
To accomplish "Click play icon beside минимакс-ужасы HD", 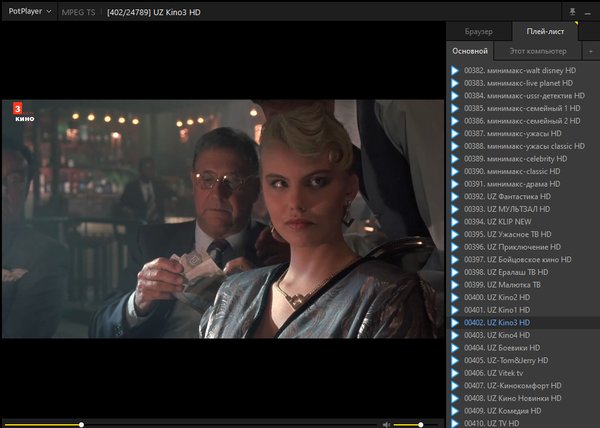I will (x=455, y=133).
